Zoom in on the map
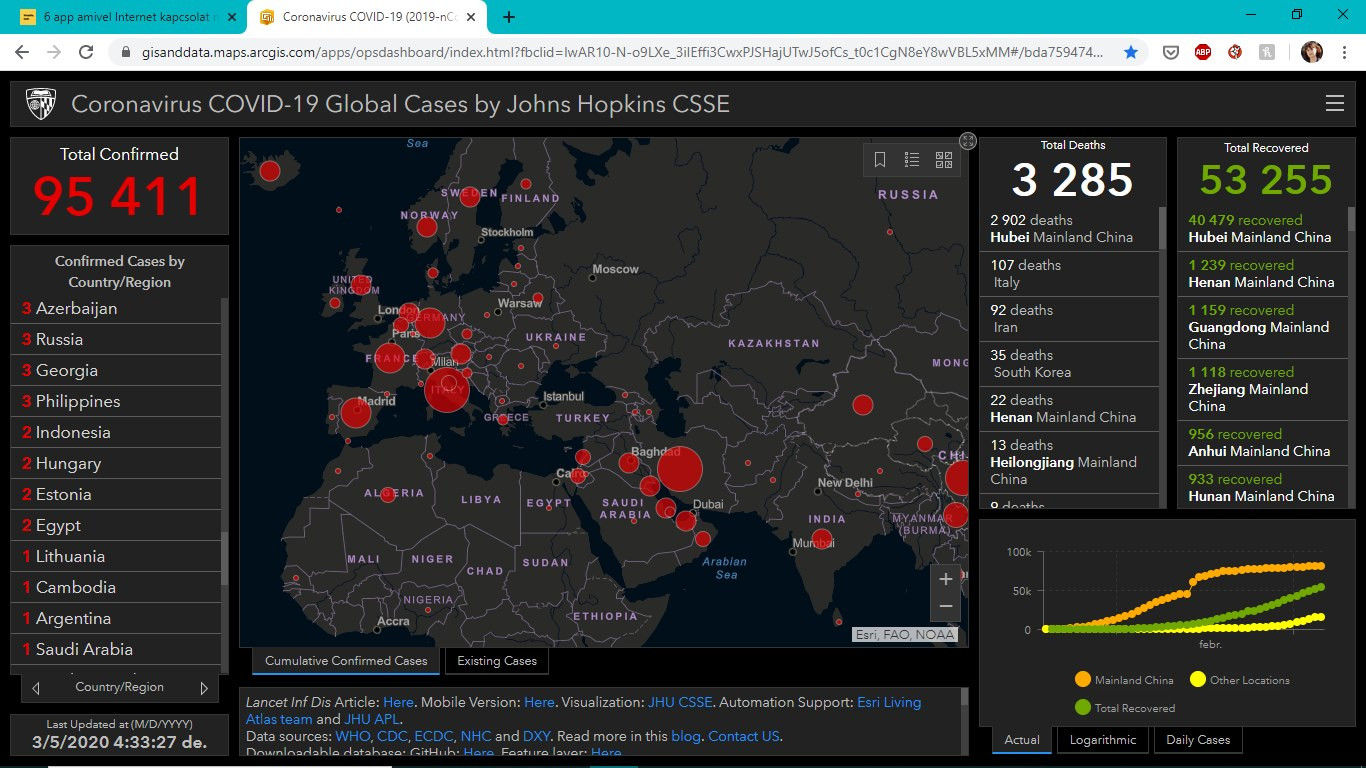Image resolution: width=1366 pixels, height=768 pixels. coord(946,579)
